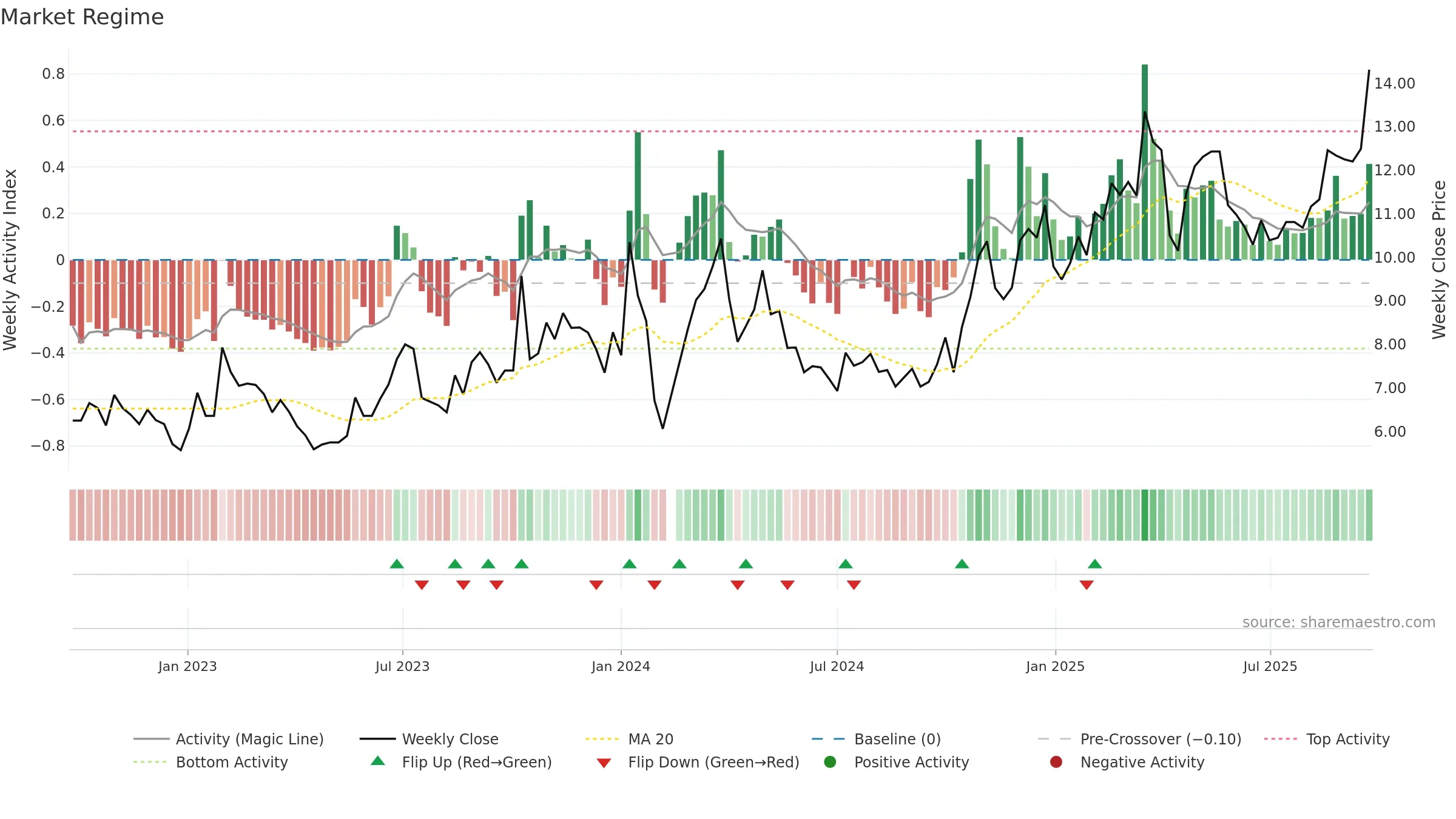Click the −0.8 activity axis label

pyautogui.click(x=48, y=446)
